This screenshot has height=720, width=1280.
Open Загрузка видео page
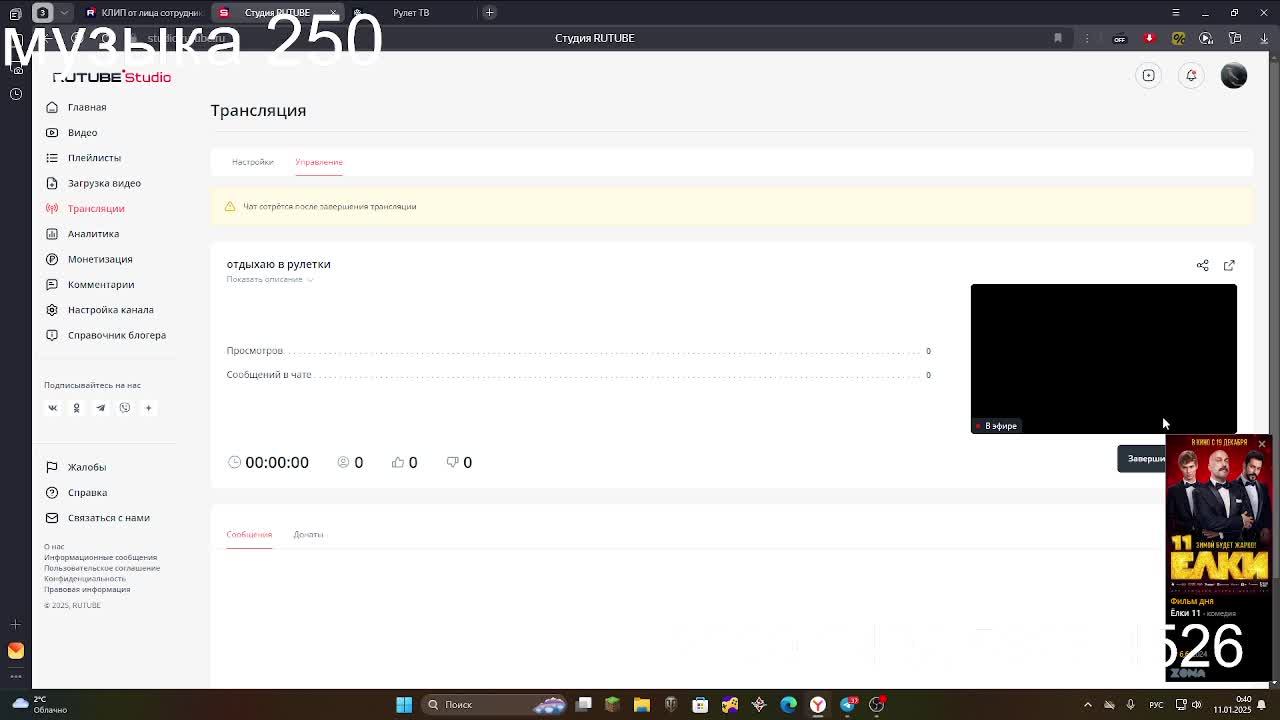[93, 183]
